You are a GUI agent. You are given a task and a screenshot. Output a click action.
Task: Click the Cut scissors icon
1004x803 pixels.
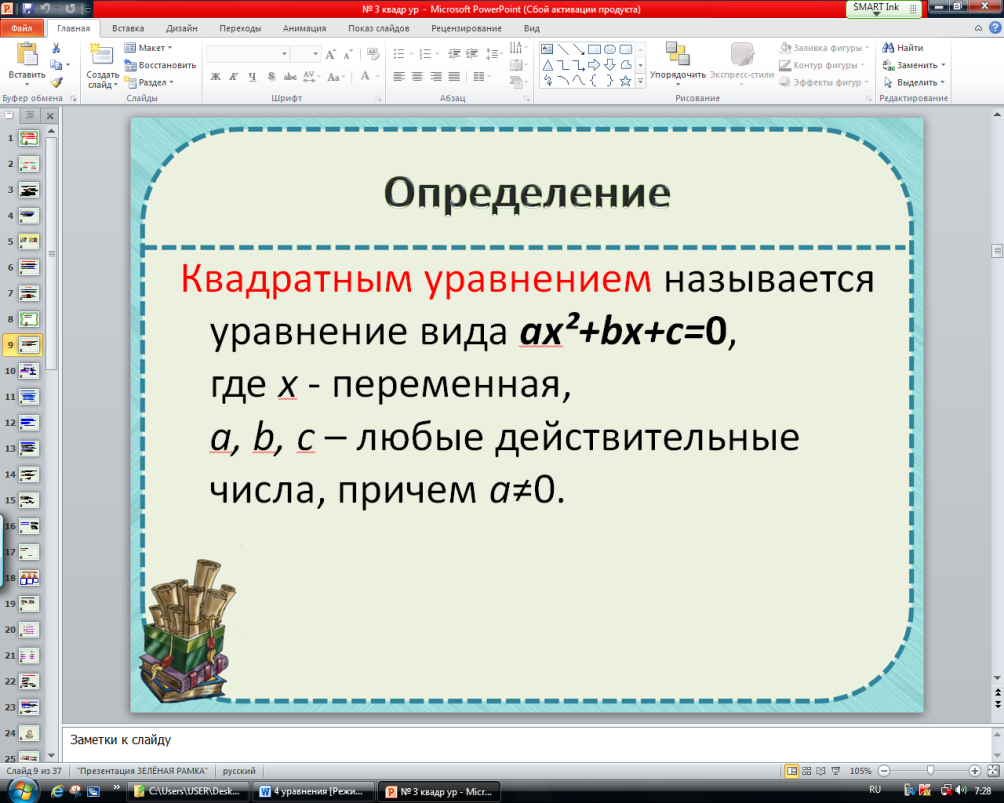(x=56, y=48)
